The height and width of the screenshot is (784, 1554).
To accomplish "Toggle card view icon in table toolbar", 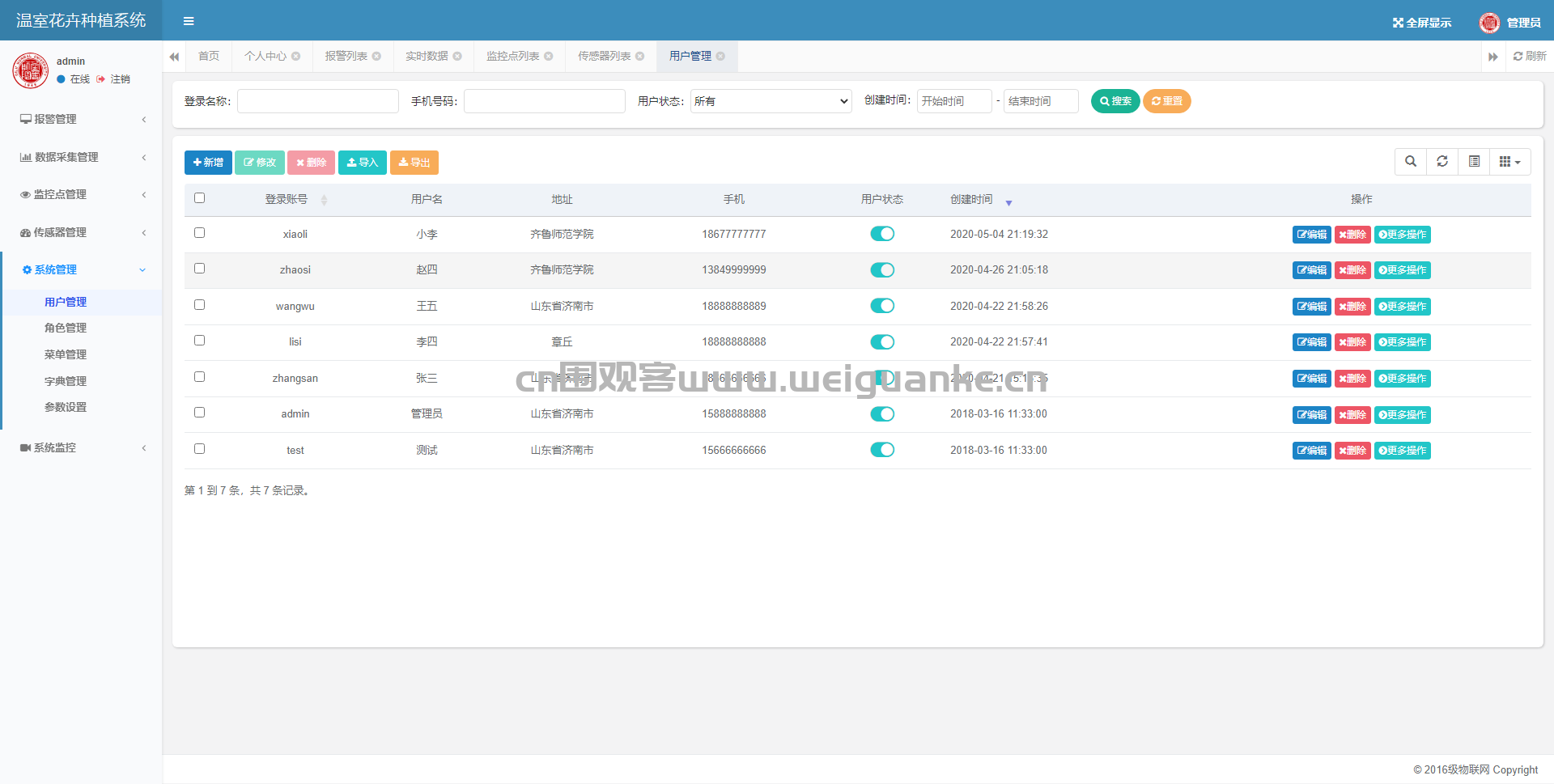I will [1474, 162].
